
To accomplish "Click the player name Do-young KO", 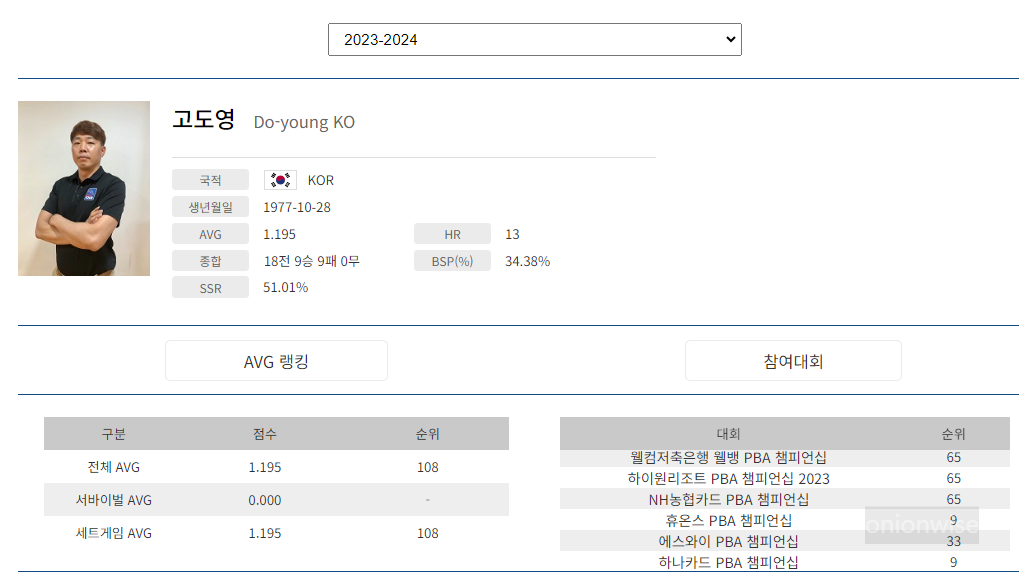I will pyautogui.click(x=303, y=121).
